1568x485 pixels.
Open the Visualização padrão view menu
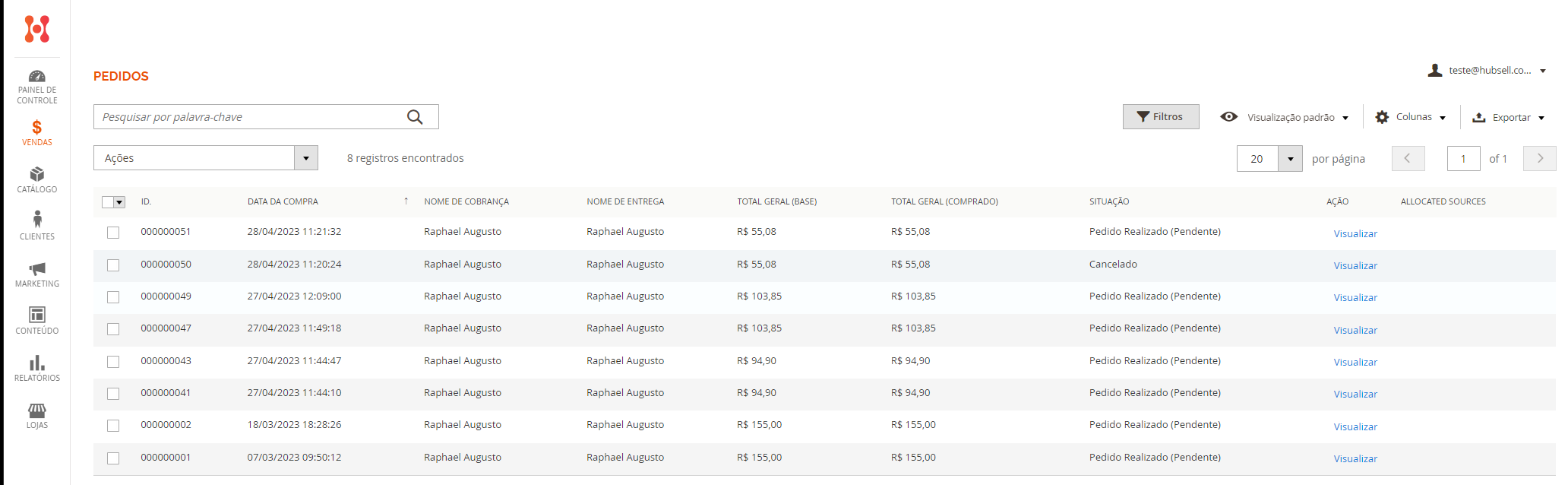[1285, 118]
